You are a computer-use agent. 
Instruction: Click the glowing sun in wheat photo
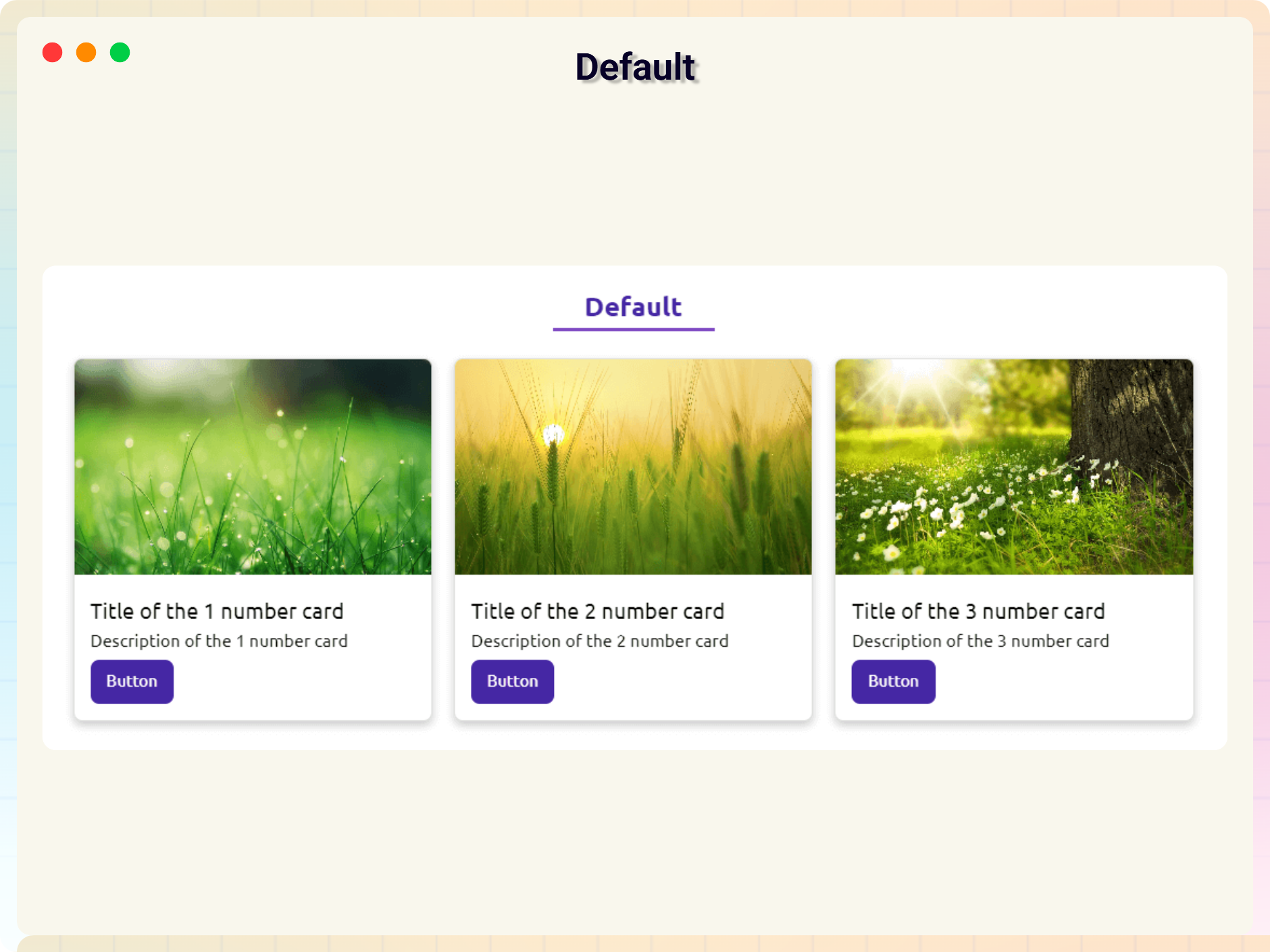[554, 434]
